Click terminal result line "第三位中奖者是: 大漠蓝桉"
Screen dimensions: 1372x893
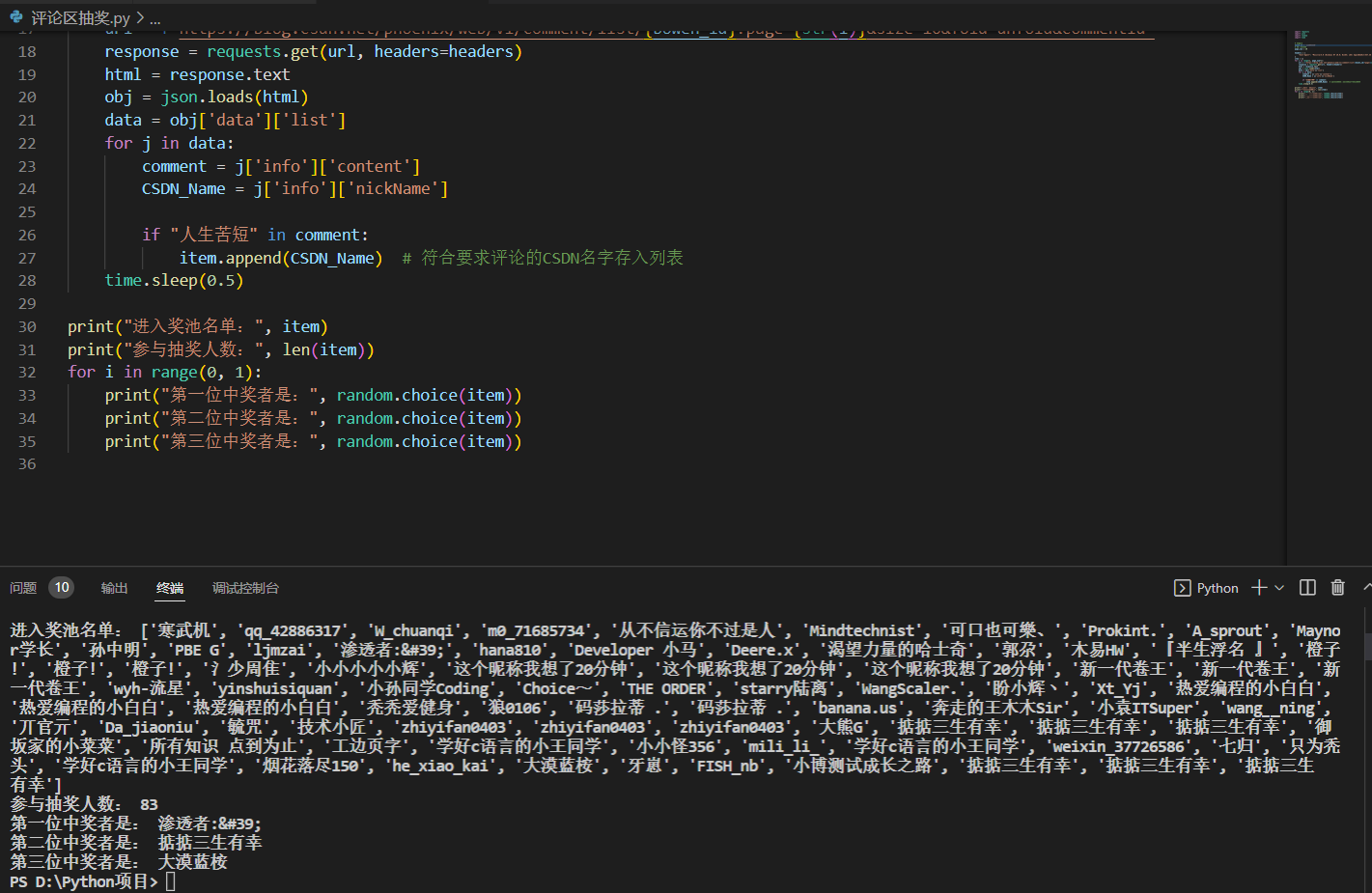[x=119, y=862]
